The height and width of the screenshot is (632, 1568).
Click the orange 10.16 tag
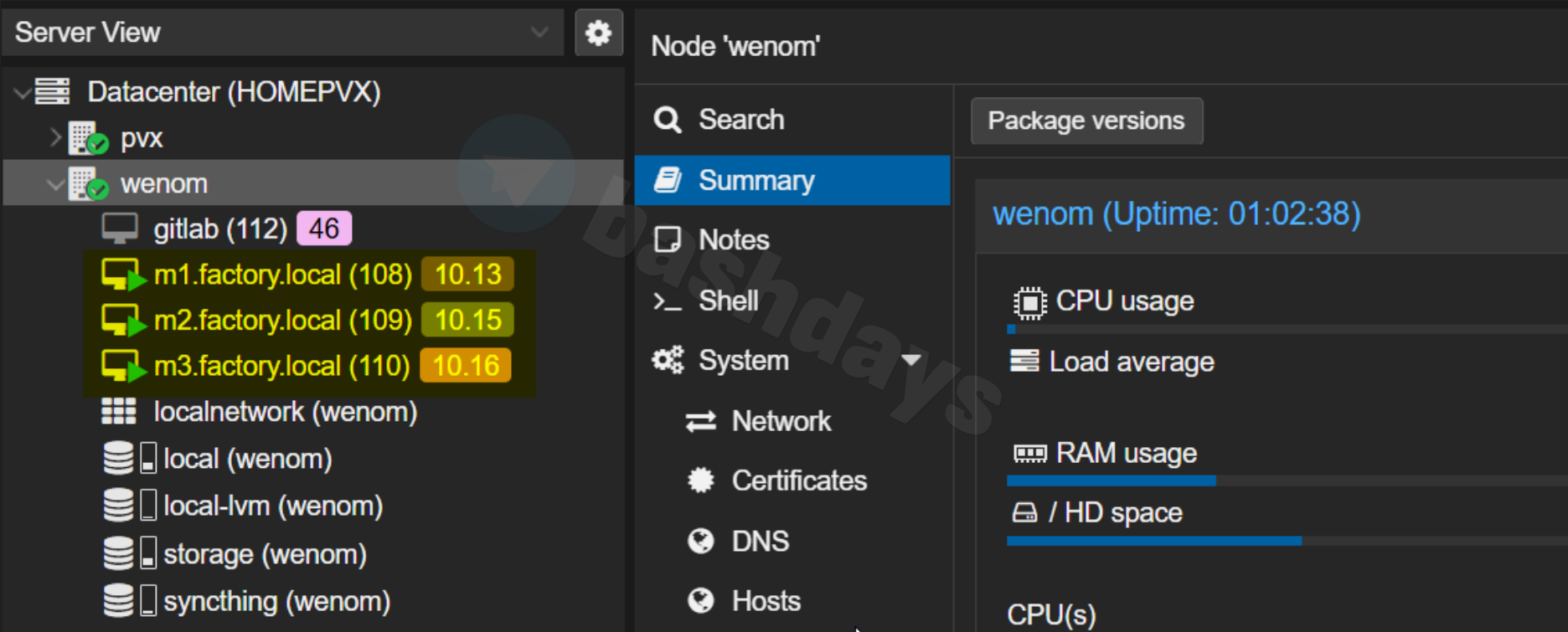pyautogui.click(x=466, y=366)
